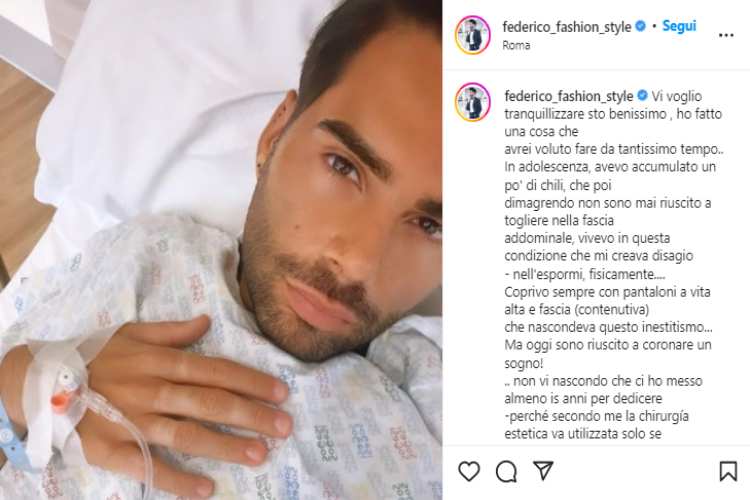Click the caption username federico_fashion_style
Screen dimensions: 750x500
point(569,96)
